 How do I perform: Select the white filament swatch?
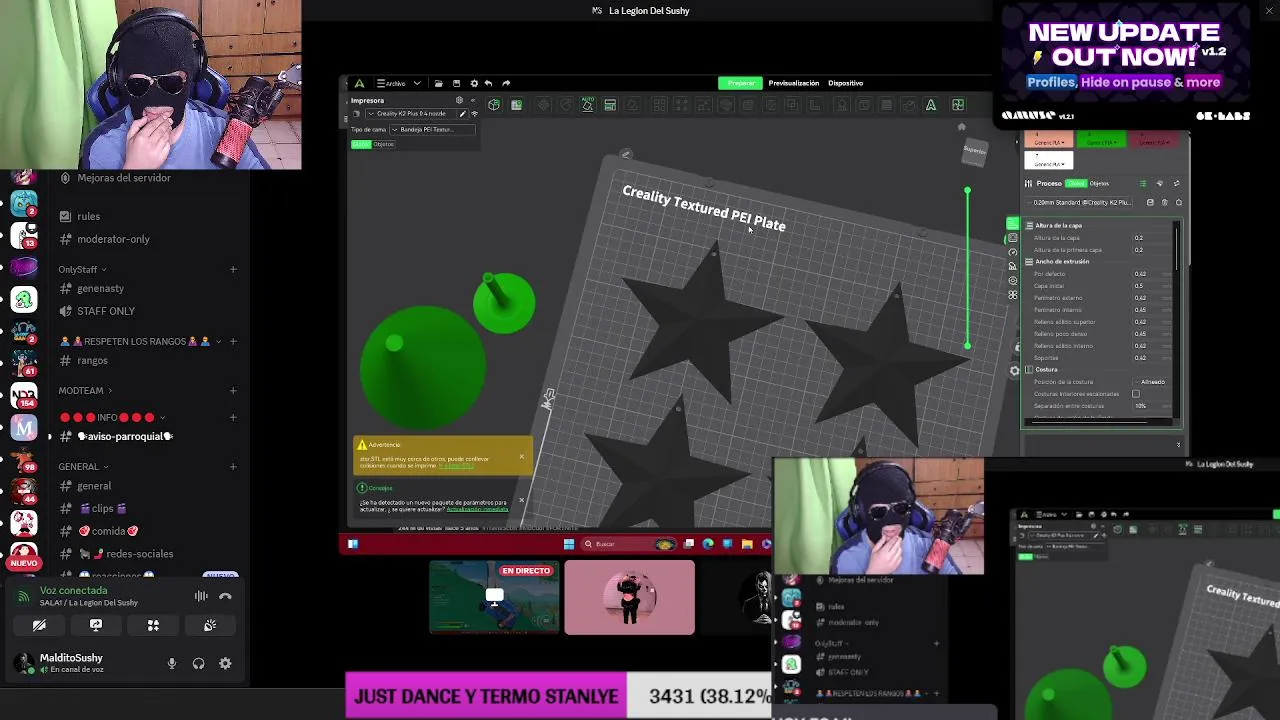pyautogui.click(x=1048, y=160)
